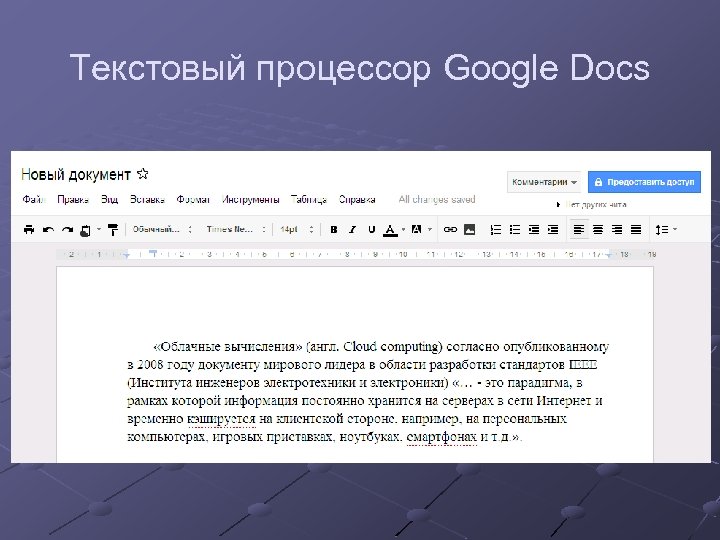This screenshot has width=720, height=540.
Task: Align text to the right
Action: pos(617,229)
